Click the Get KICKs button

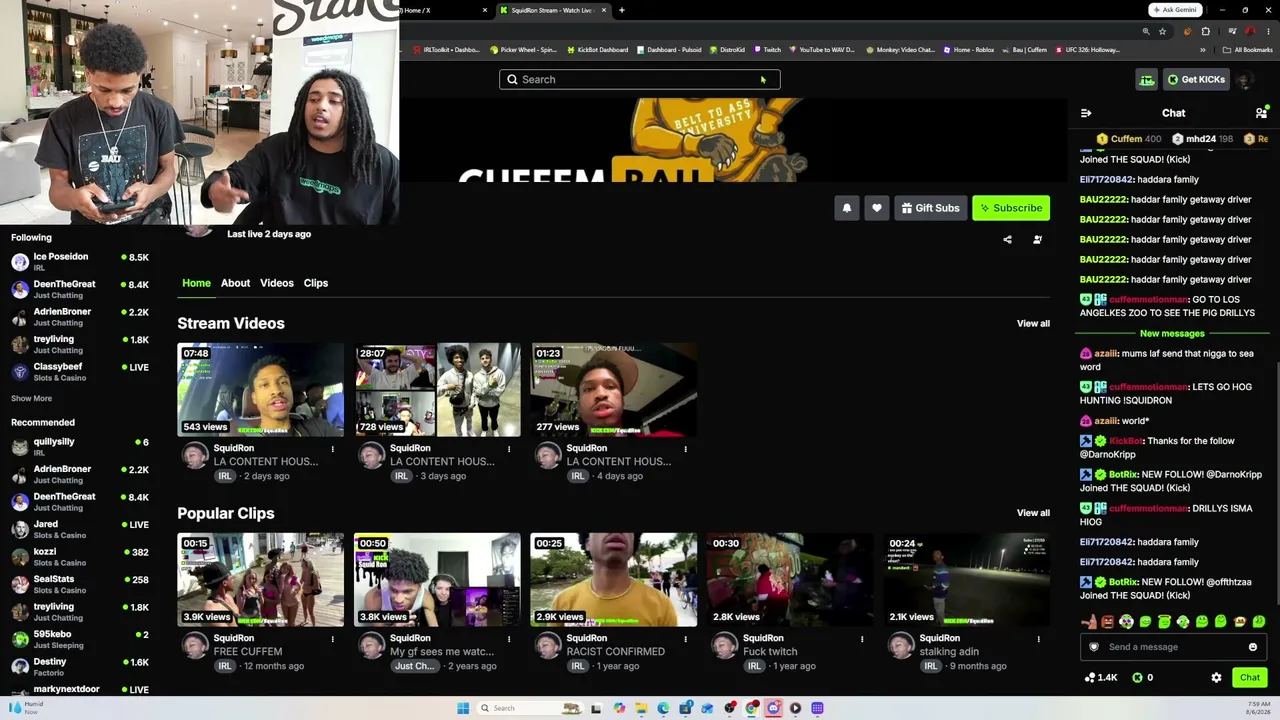(x=1196, y=80)
